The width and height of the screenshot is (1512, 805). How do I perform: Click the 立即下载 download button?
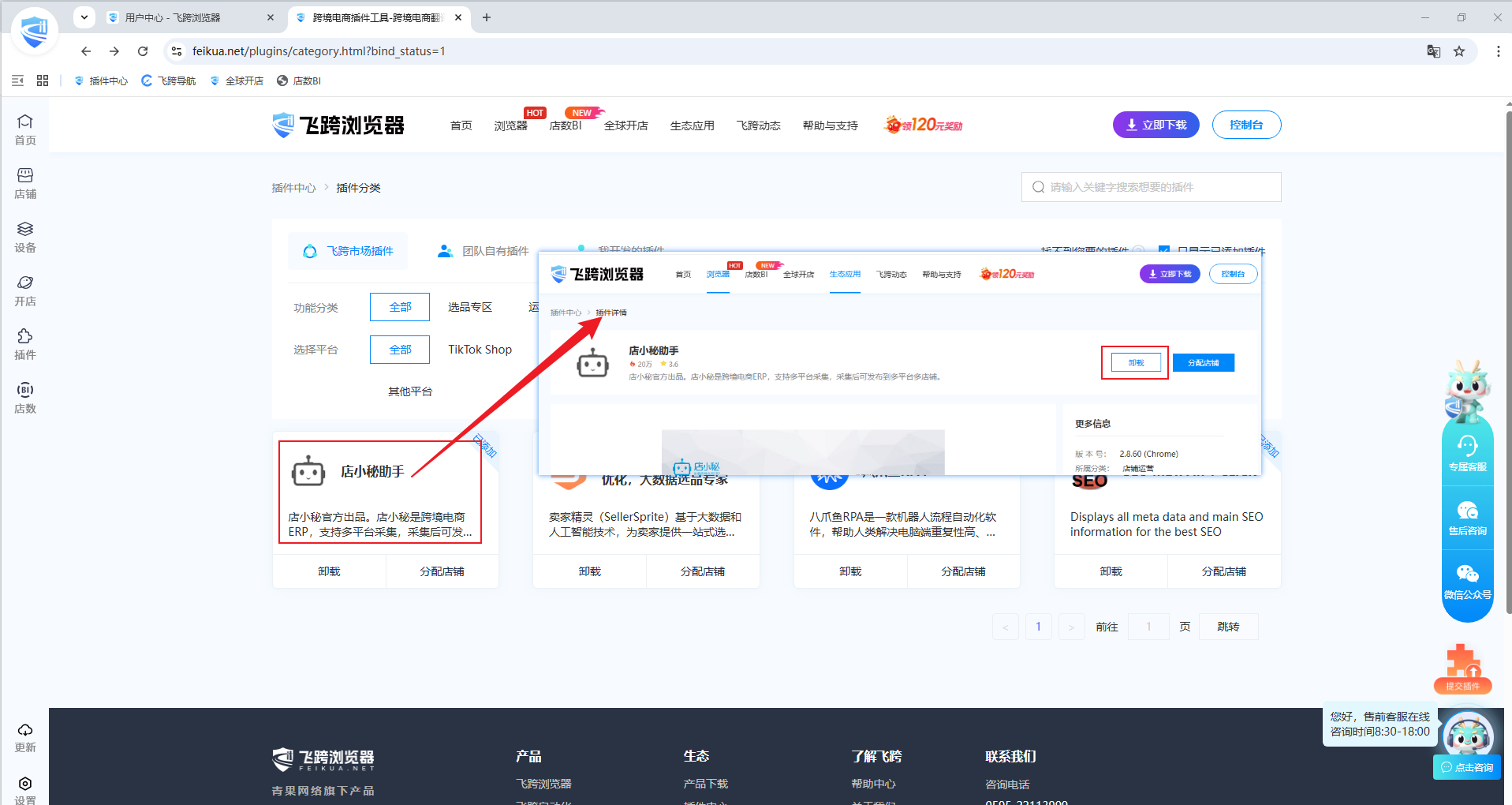coord(1155,125)
